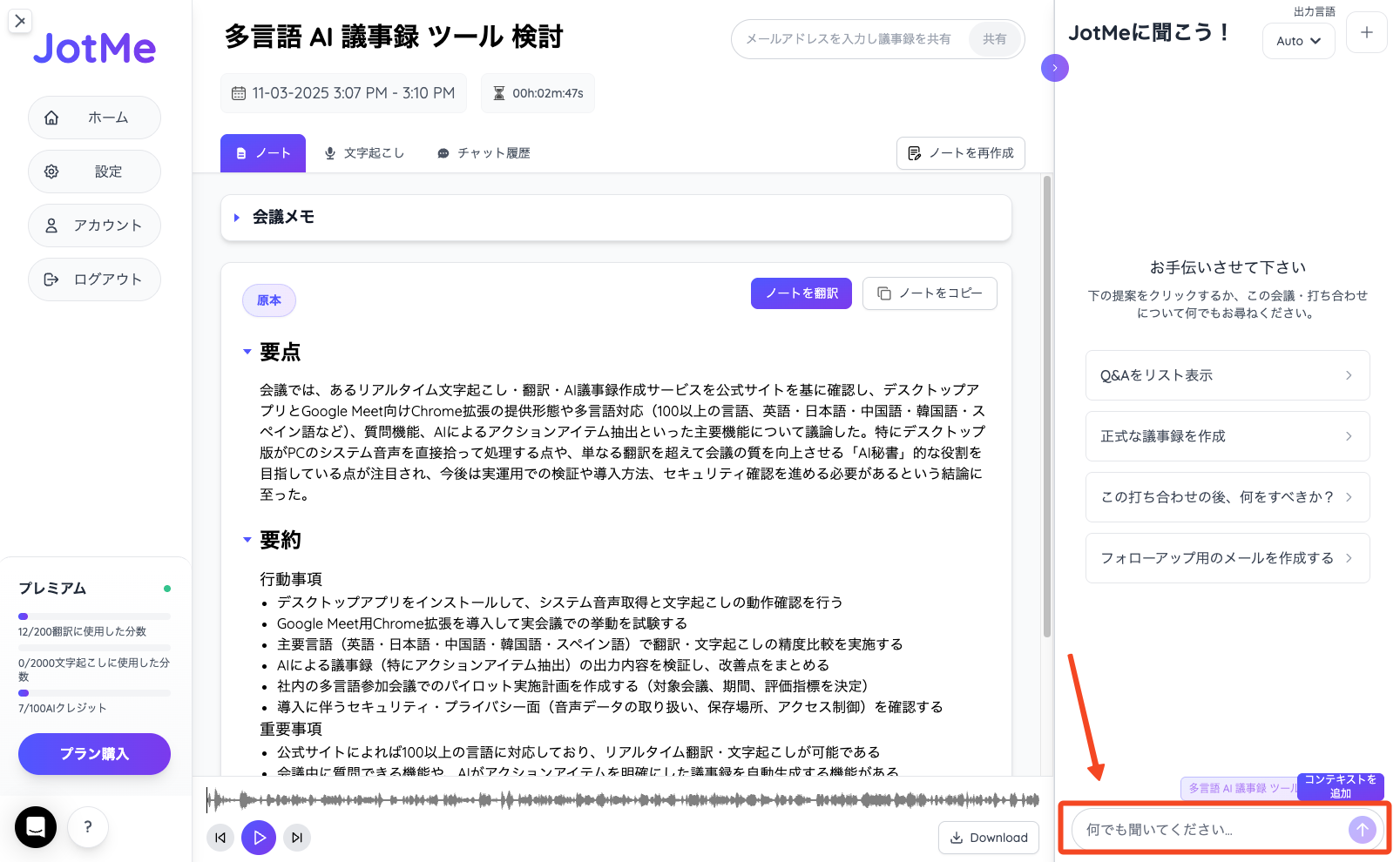Play the meeting audio recording

click(x=259, y=838)
